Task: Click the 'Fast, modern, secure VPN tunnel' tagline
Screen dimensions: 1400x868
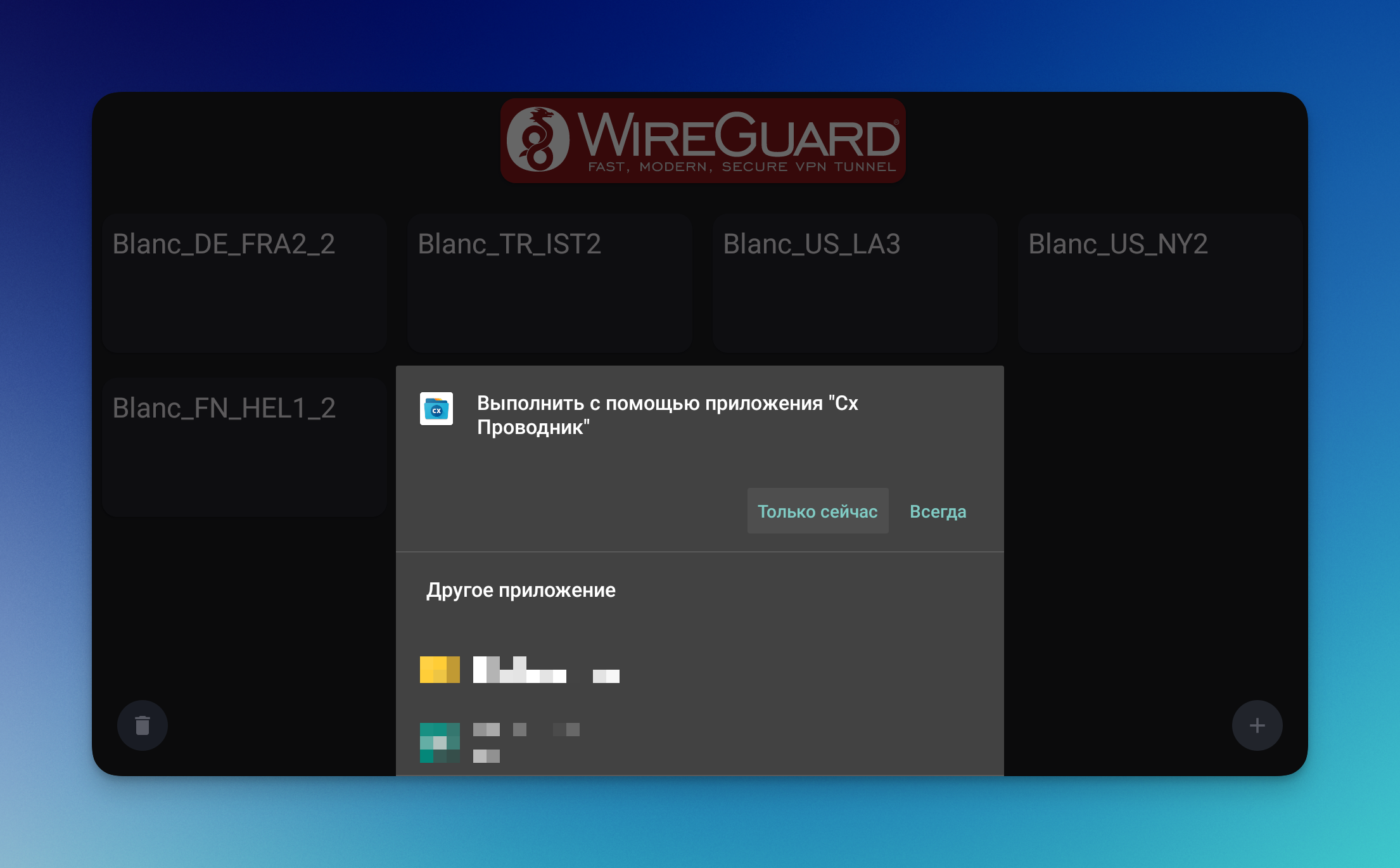Action: 742,167
